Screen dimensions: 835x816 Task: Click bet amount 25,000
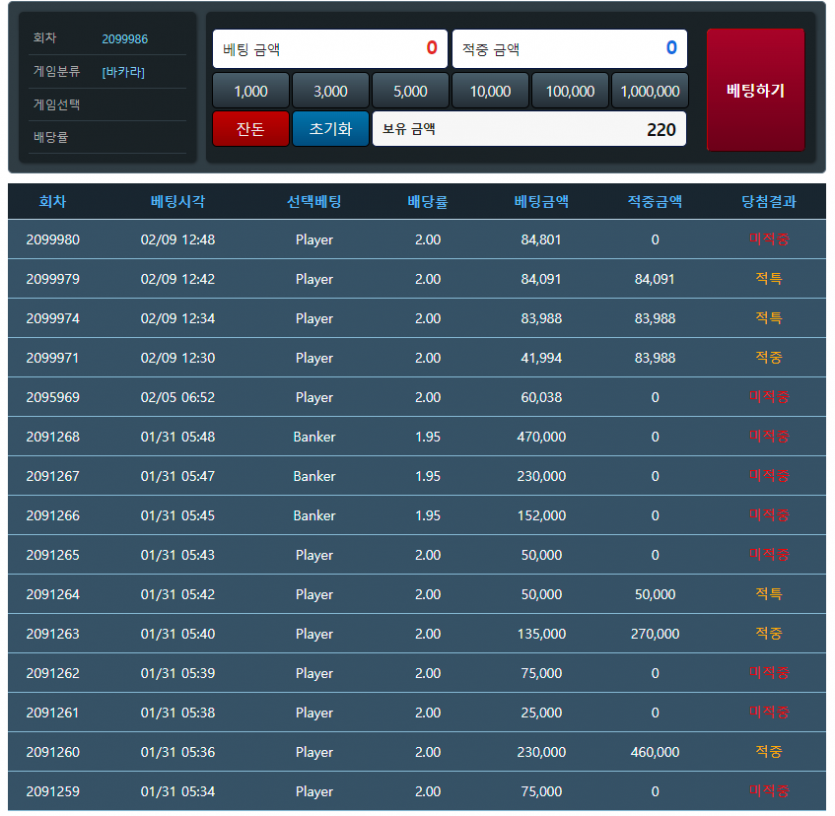541,713
